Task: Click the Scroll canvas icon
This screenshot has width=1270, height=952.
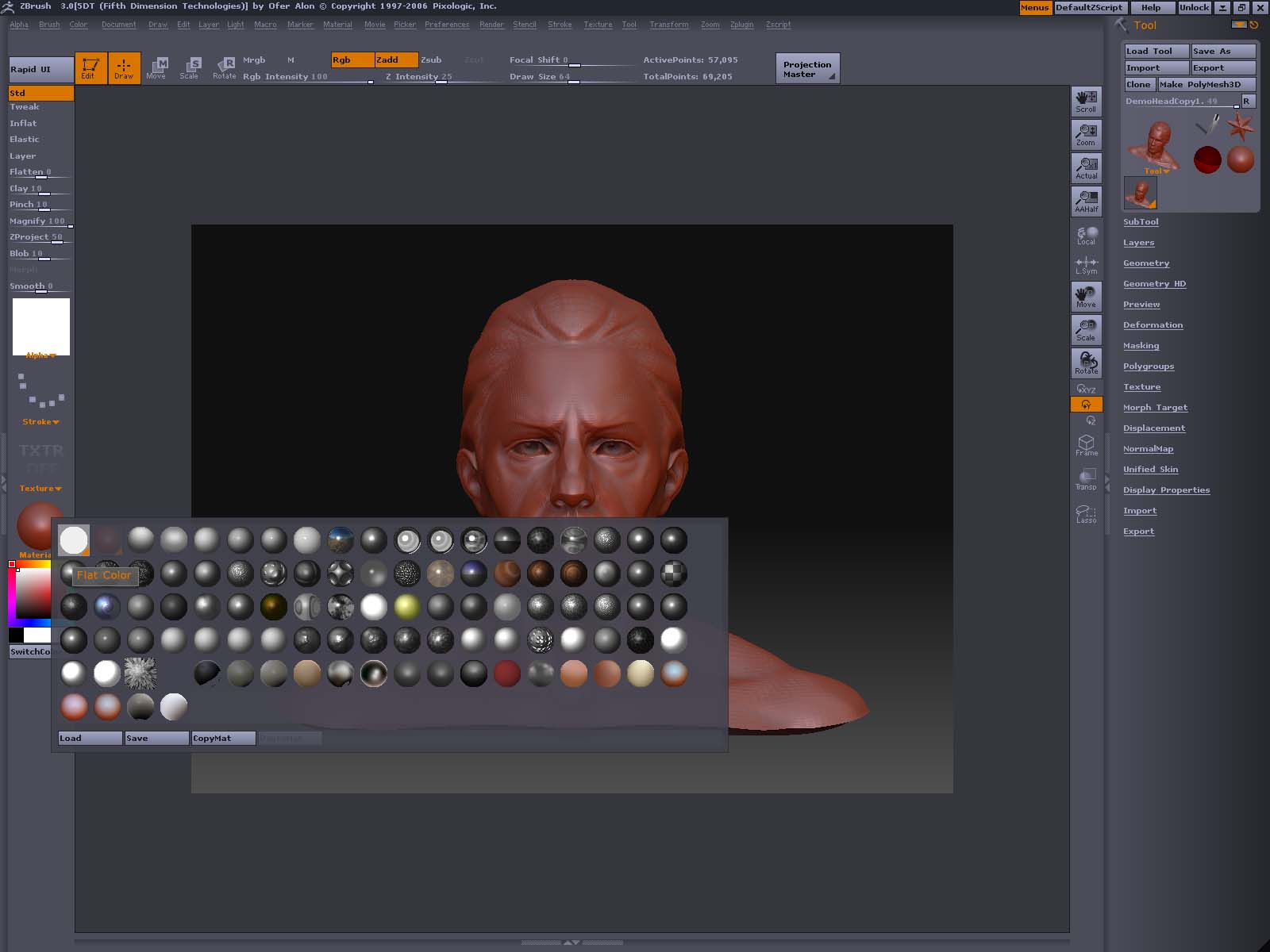Action: tap(1086, 102)
